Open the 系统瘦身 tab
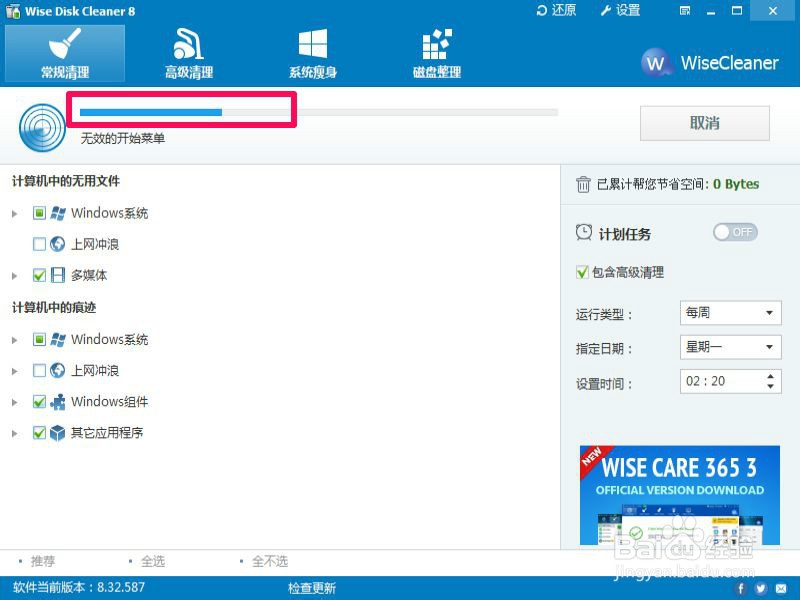Viewport: 800px width, 600px height. pyautogui.click(x=313, y=54)
